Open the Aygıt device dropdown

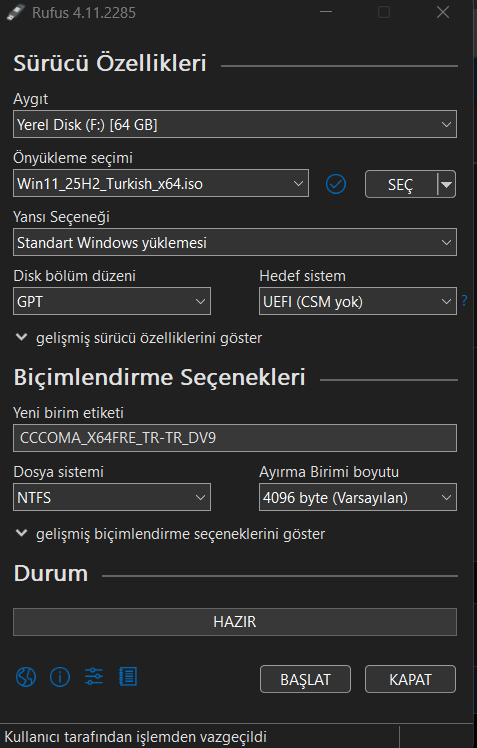tap(235, 125)
